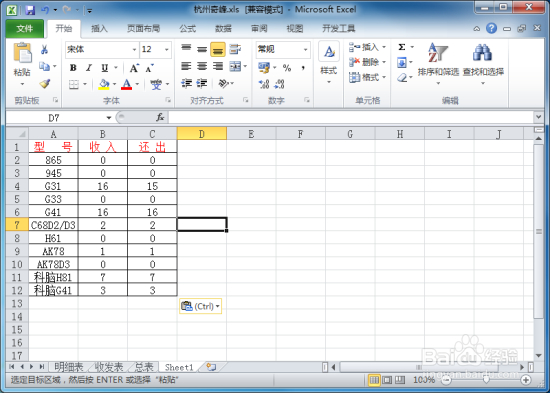Image resolution: width=550 pixels, height=393 pixels.
Task: Click the increase indent icon
Action: tap(202, 84)
